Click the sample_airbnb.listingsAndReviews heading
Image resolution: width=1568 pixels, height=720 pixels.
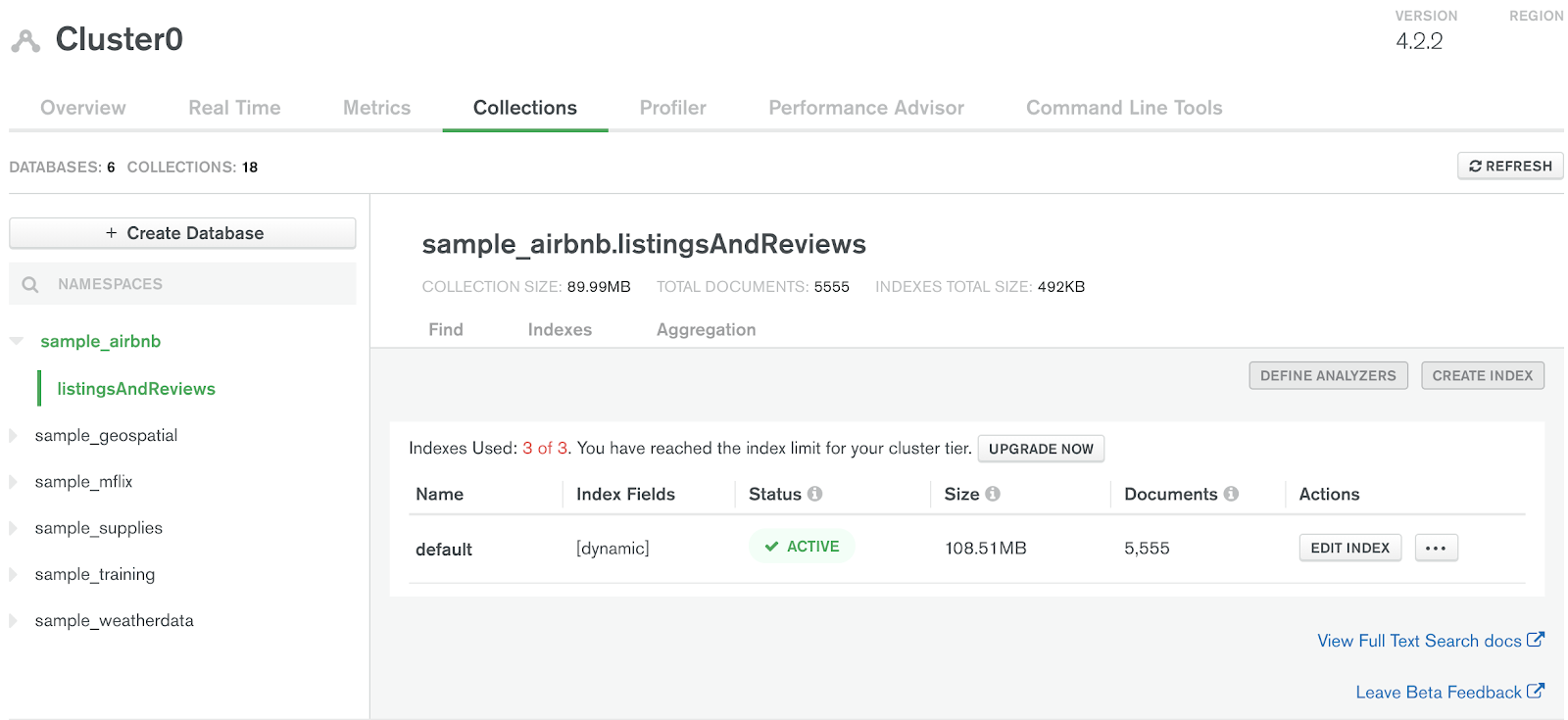[x=644, y=244]
